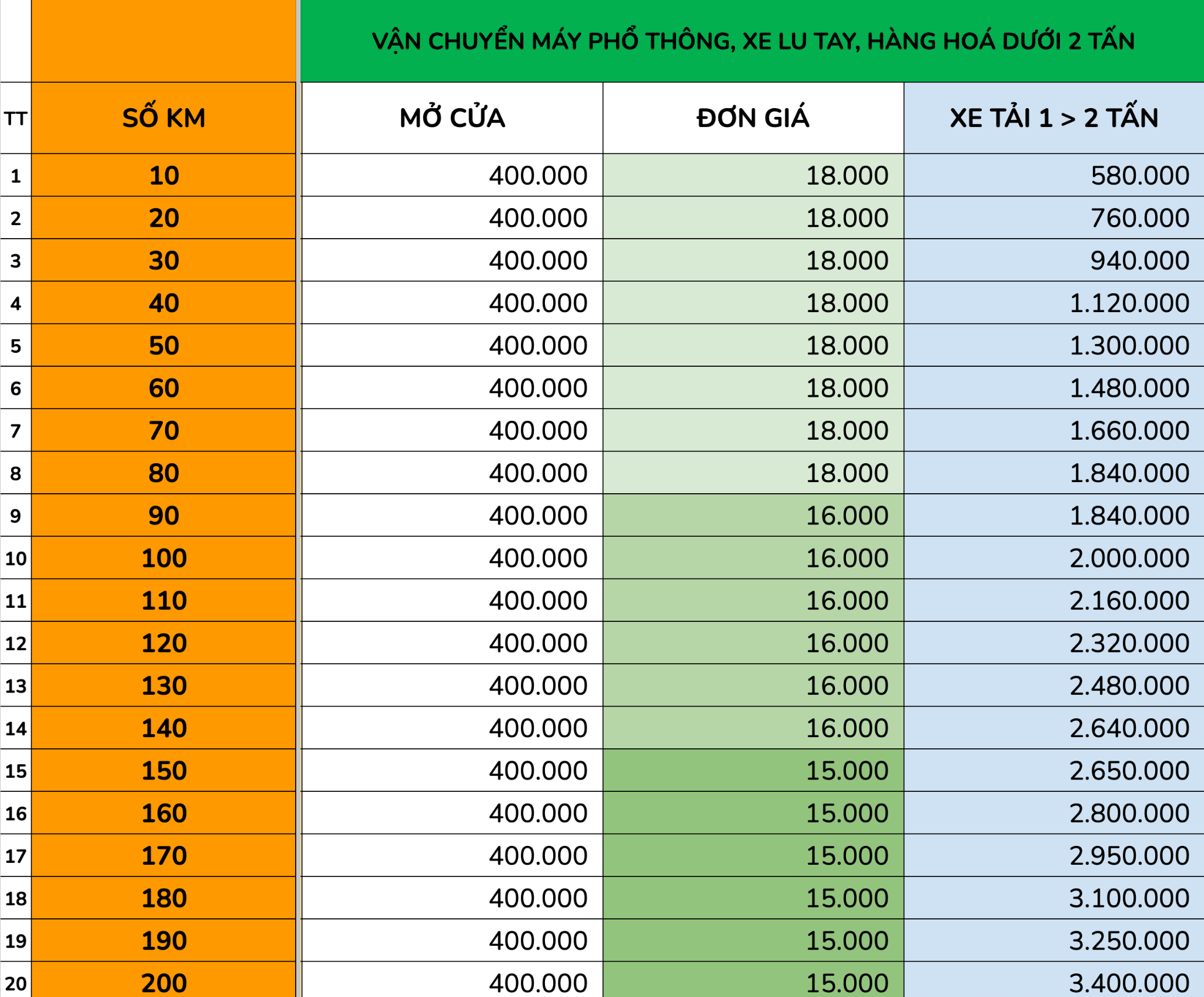This screenshot has width=1204, height=997.
Task: Click the 100 km cell in orange column
Action: point(163,558)
